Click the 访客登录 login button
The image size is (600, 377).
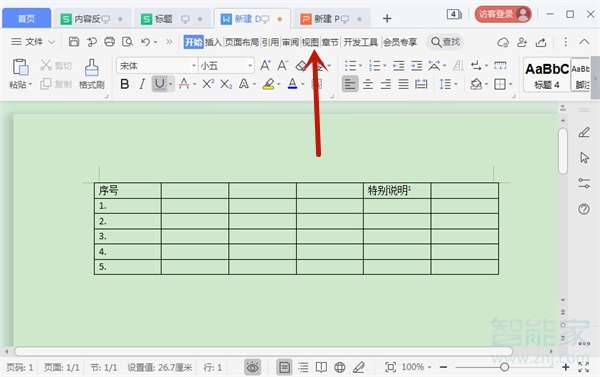503,15
